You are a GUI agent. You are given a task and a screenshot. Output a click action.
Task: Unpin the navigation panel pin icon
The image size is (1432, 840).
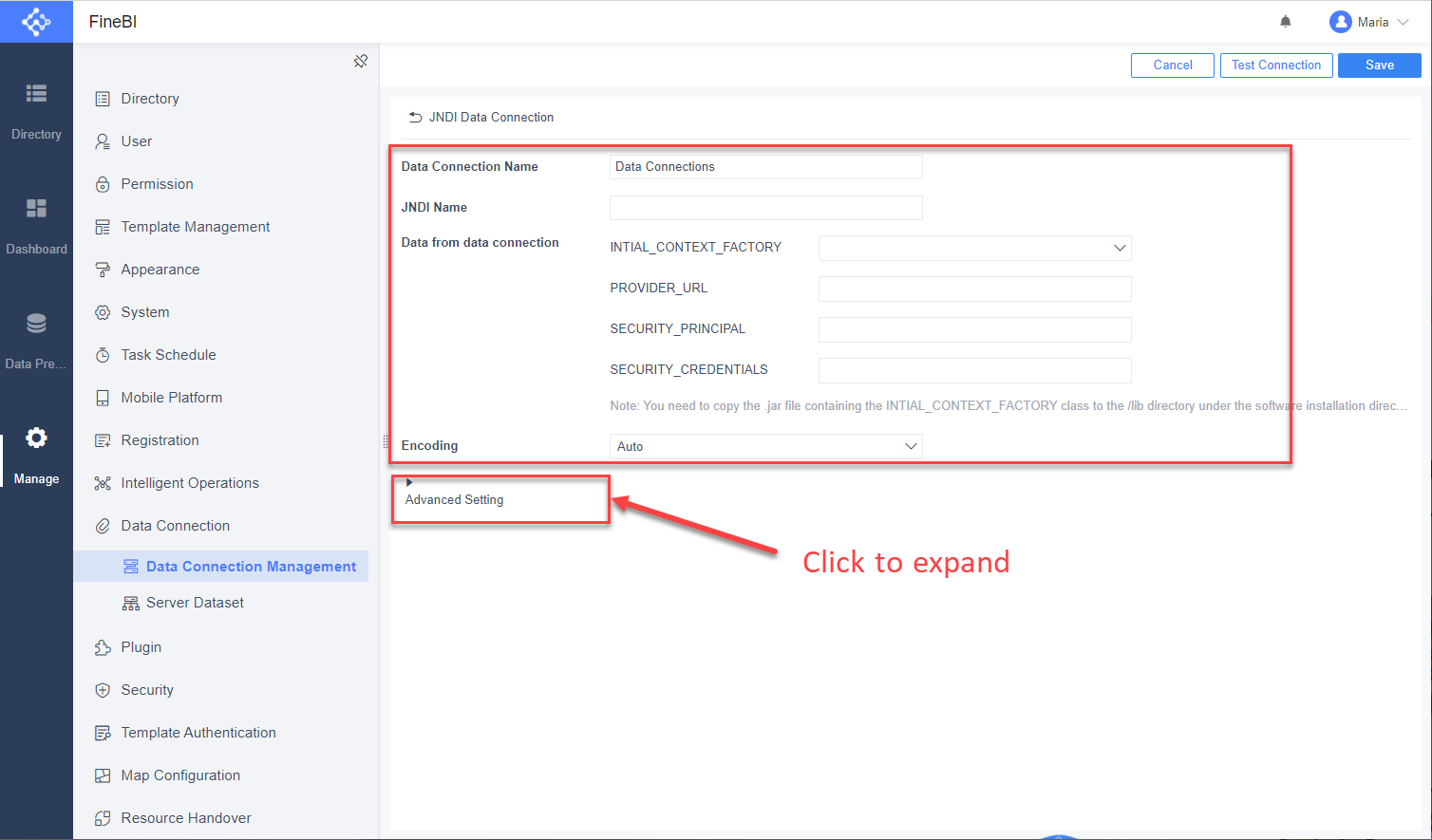click(361, 60)
